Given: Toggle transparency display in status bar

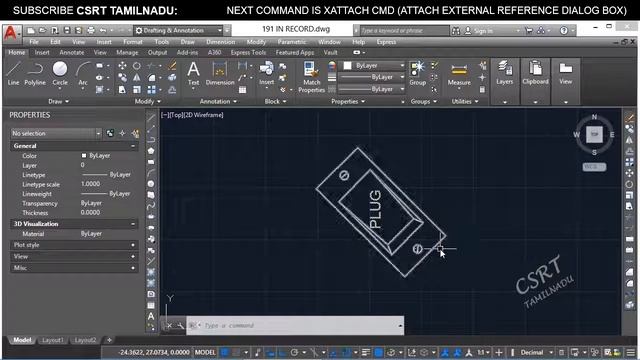Looking at the screenshot, I should (379, 352).
